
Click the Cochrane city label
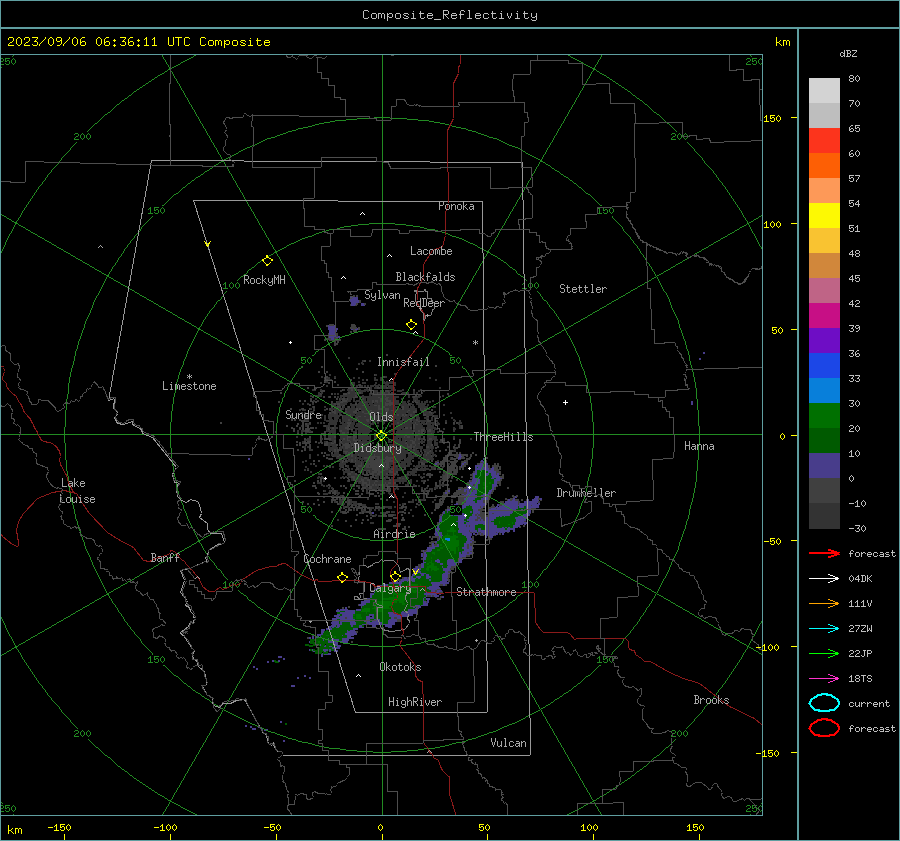tap(327, 559)
